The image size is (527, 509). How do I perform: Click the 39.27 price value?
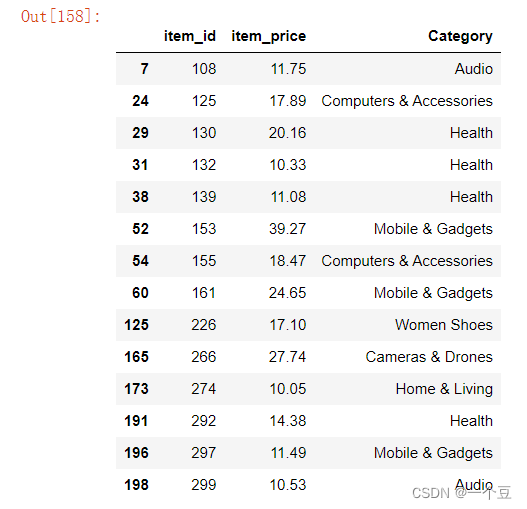pos(287,229)
